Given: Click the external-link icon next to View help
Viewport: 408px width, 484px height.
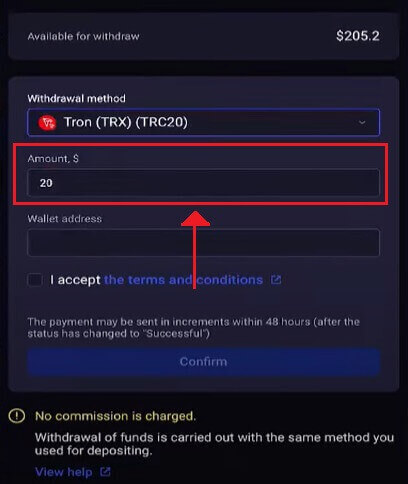Looking at the screenshot, I should pyautogui.click(x=105, y=472).
